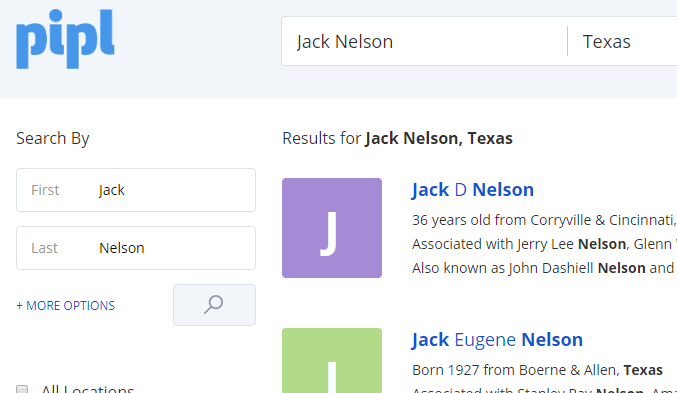
Task: Click the Results for Jack Nelson, Texas heading
Action: 397,139
